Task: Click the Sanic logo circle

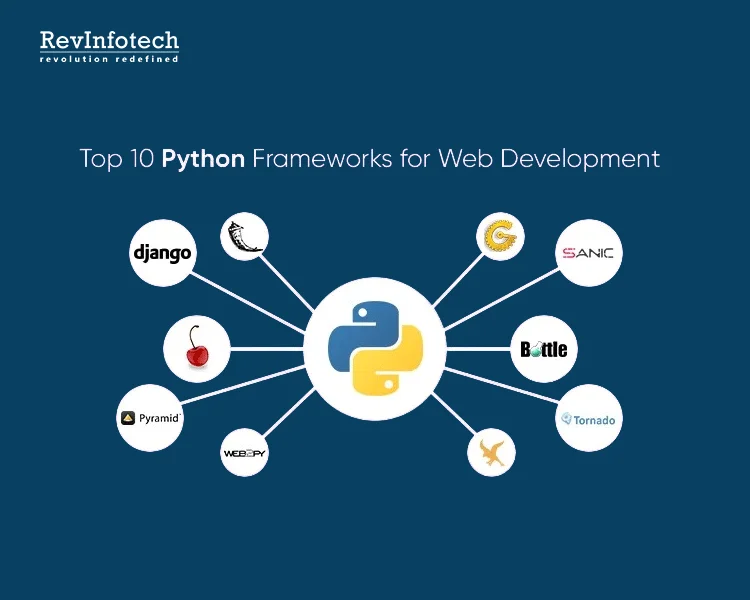Action: (x=589, y=253)
